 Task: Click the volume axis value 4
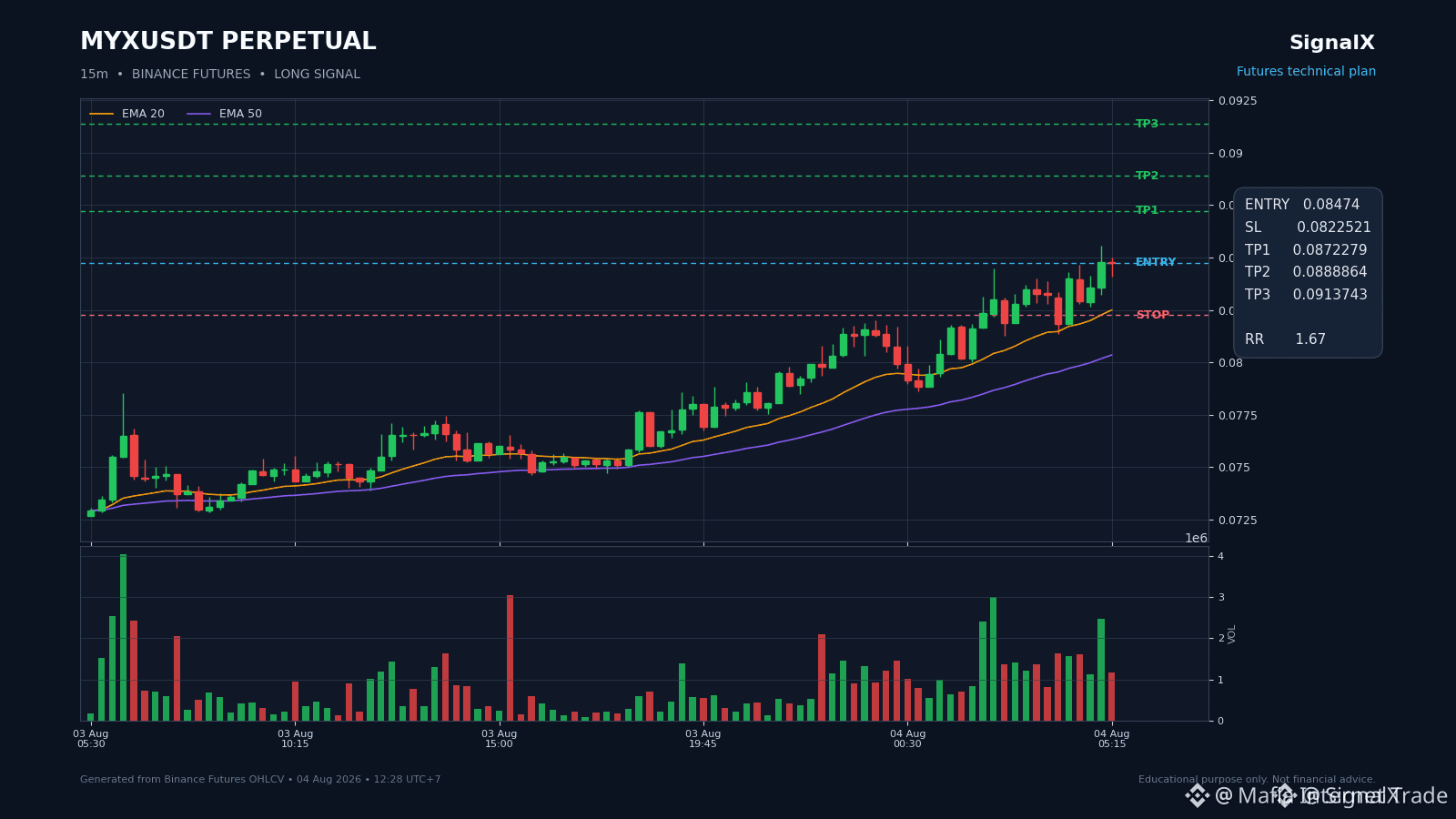[1221, 556]
